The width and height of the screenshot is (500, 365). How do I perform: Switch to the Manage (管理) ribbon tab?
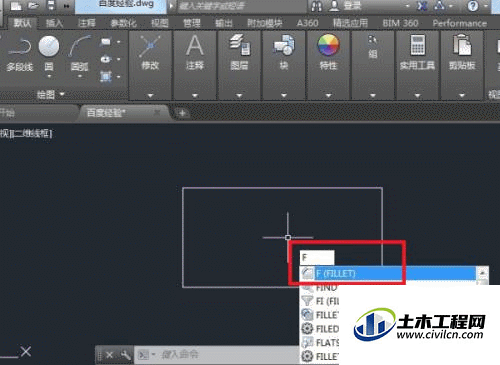pos(192,23)
